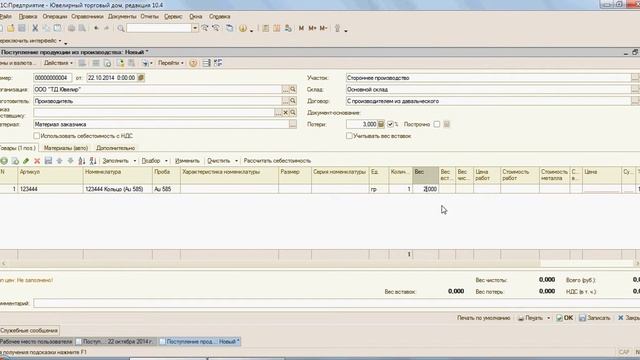The height and width of the screenshot is (360, 640).
Task: Click the edit row pencil icon
Action: pyautogui.click(x=26, y=161)
